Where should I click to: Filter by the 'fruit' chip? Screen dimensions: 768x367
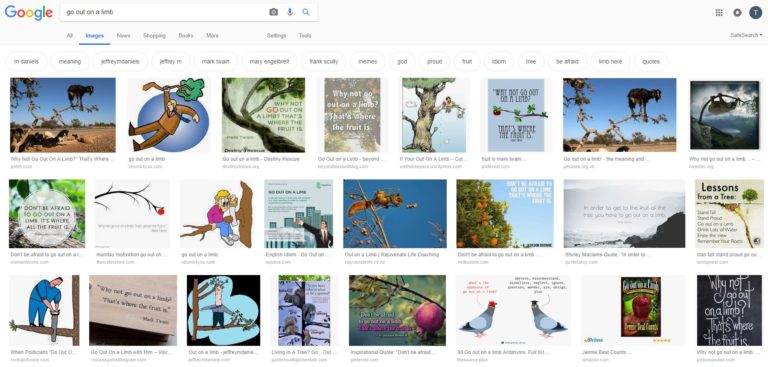[467, 62]
